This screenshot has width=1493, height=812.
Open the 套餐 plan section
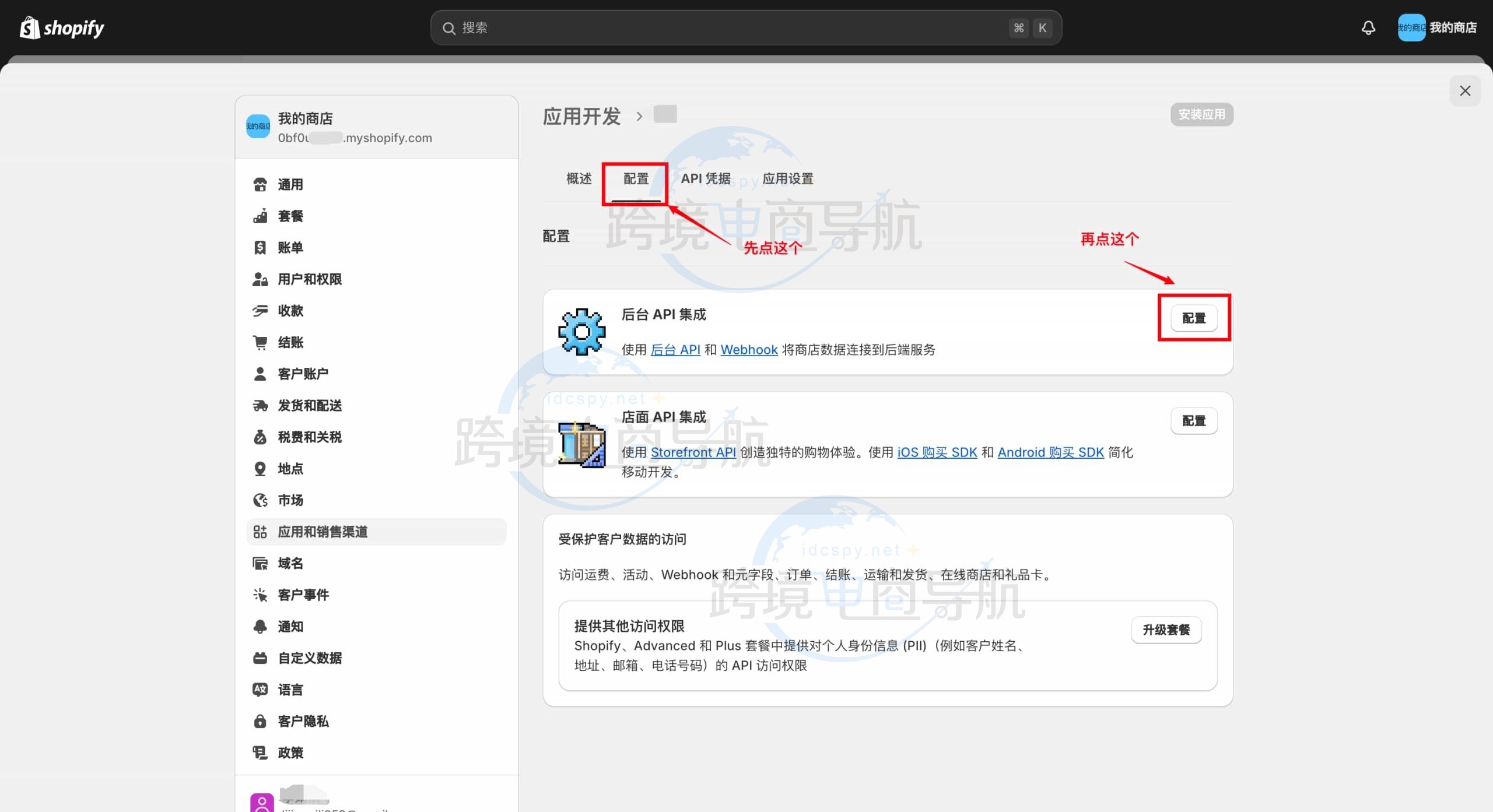pos(290,216)
